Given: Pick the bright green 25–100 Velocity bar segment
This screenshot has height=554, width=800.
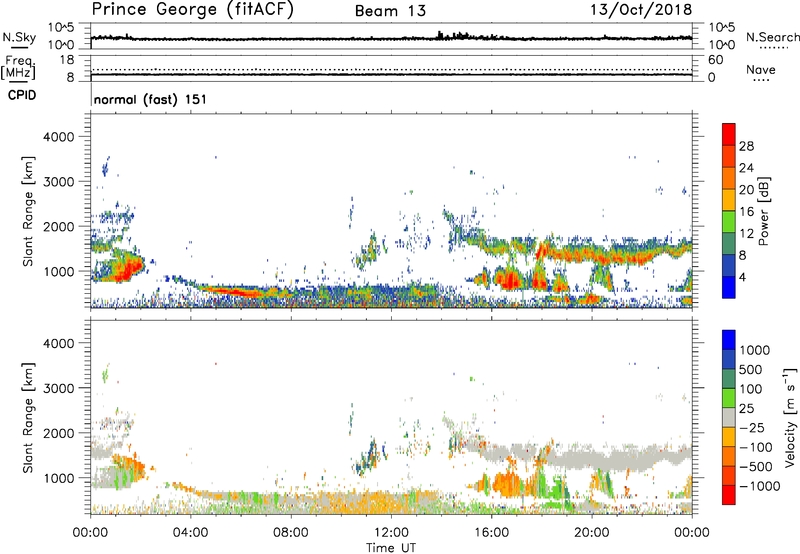Looking at the screenshot, I should coord(729,398).
